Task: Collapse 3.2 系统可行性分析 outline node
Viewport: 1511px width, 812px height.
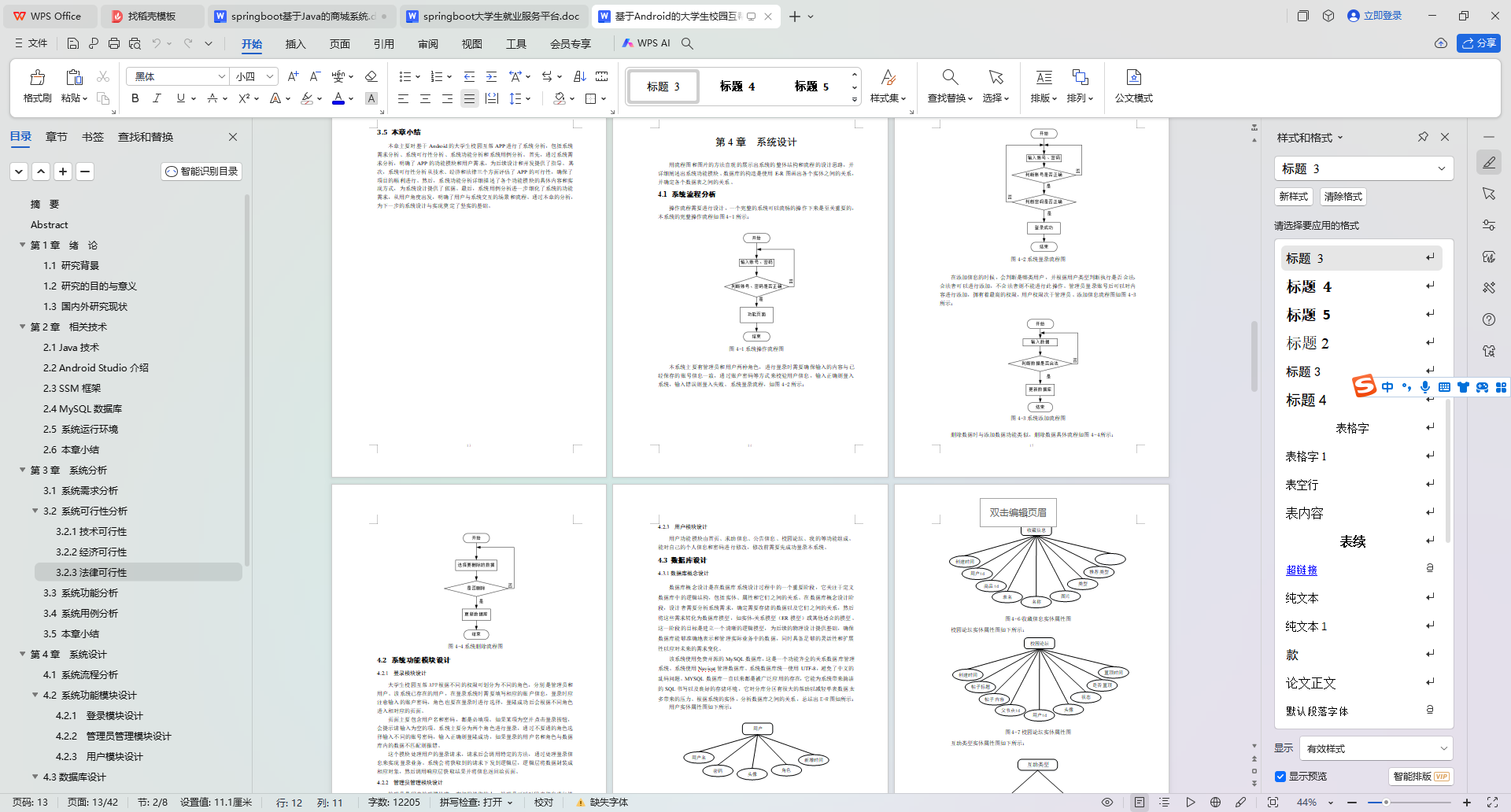Action: [35, 511]
